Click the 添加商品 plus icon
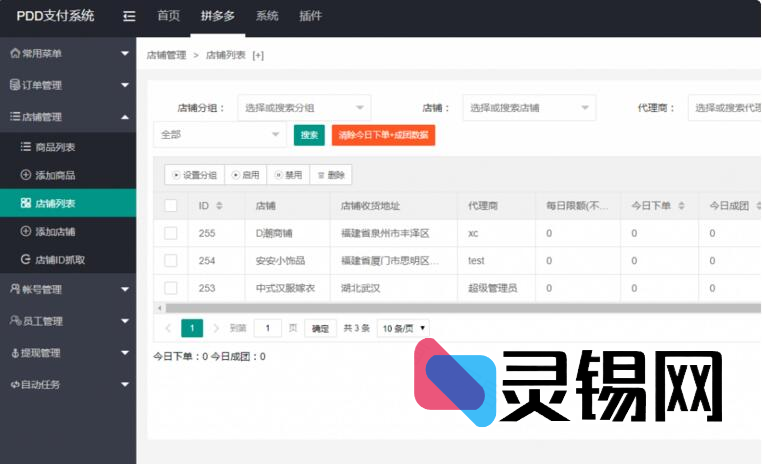 [x=26, y=175]
